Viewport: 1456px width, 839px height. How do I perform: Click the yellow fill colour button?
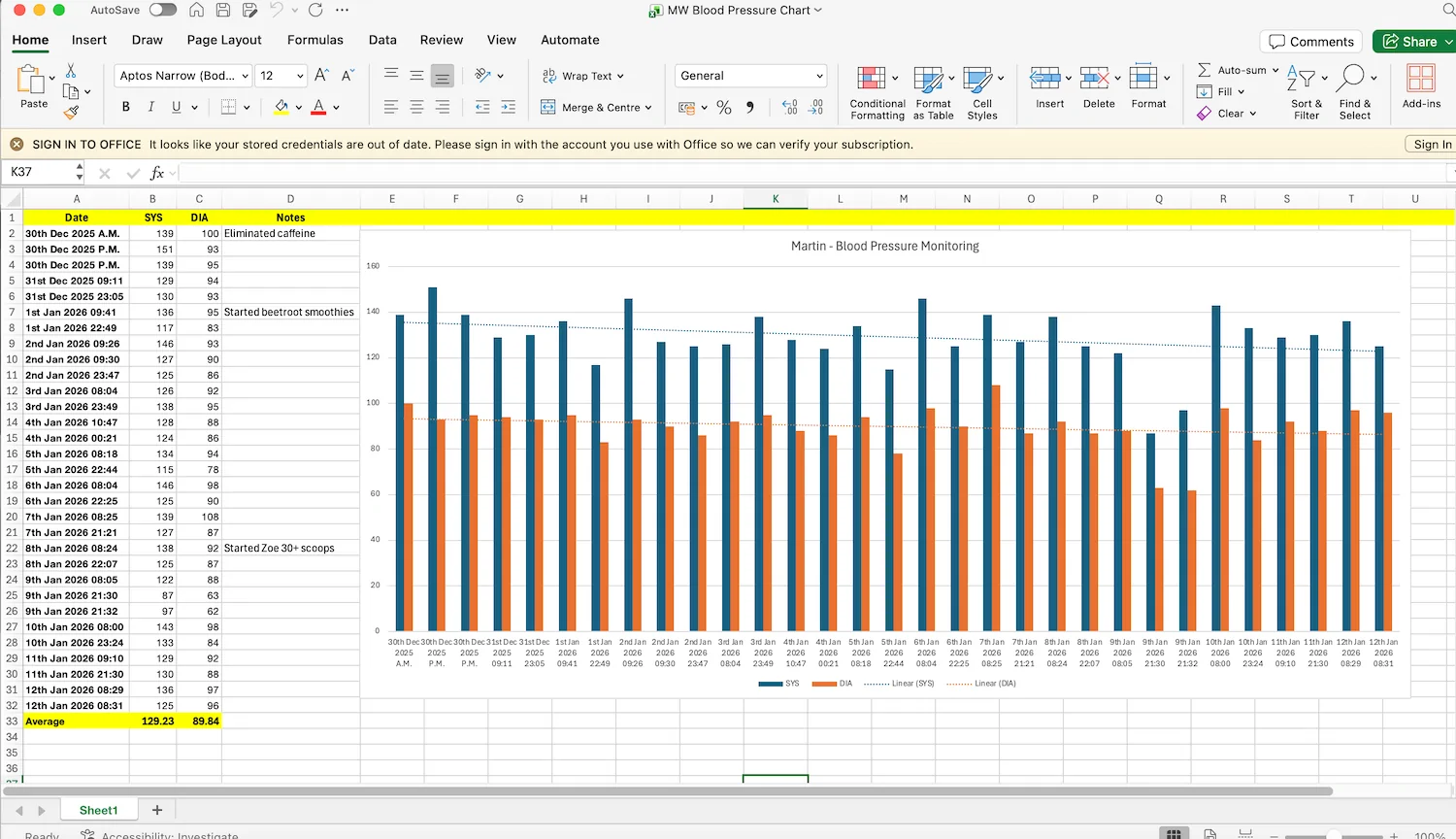(281, 107)
